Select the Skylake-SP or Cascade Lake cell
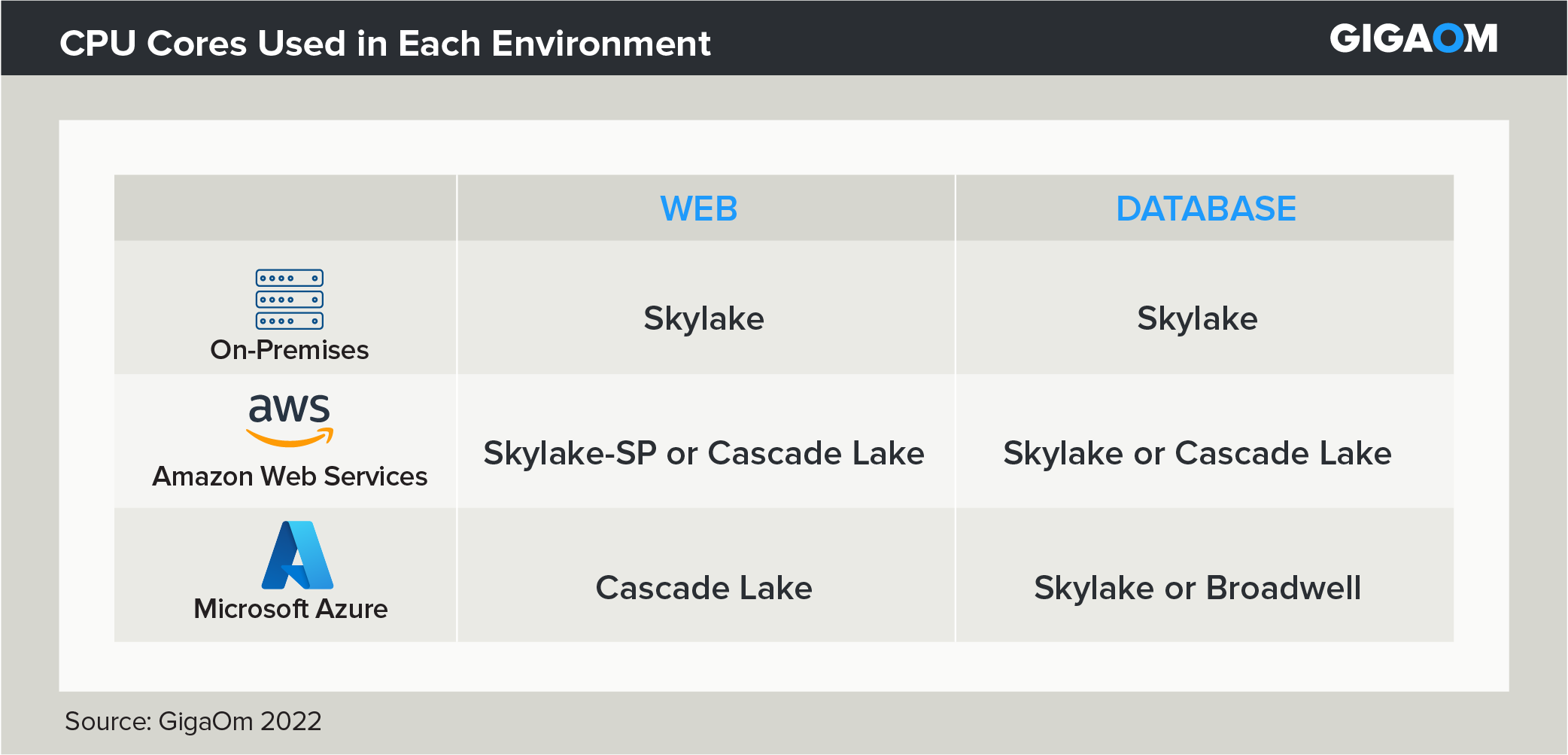The height and width of the screenshot is (755, 1568). pos(703,453)
